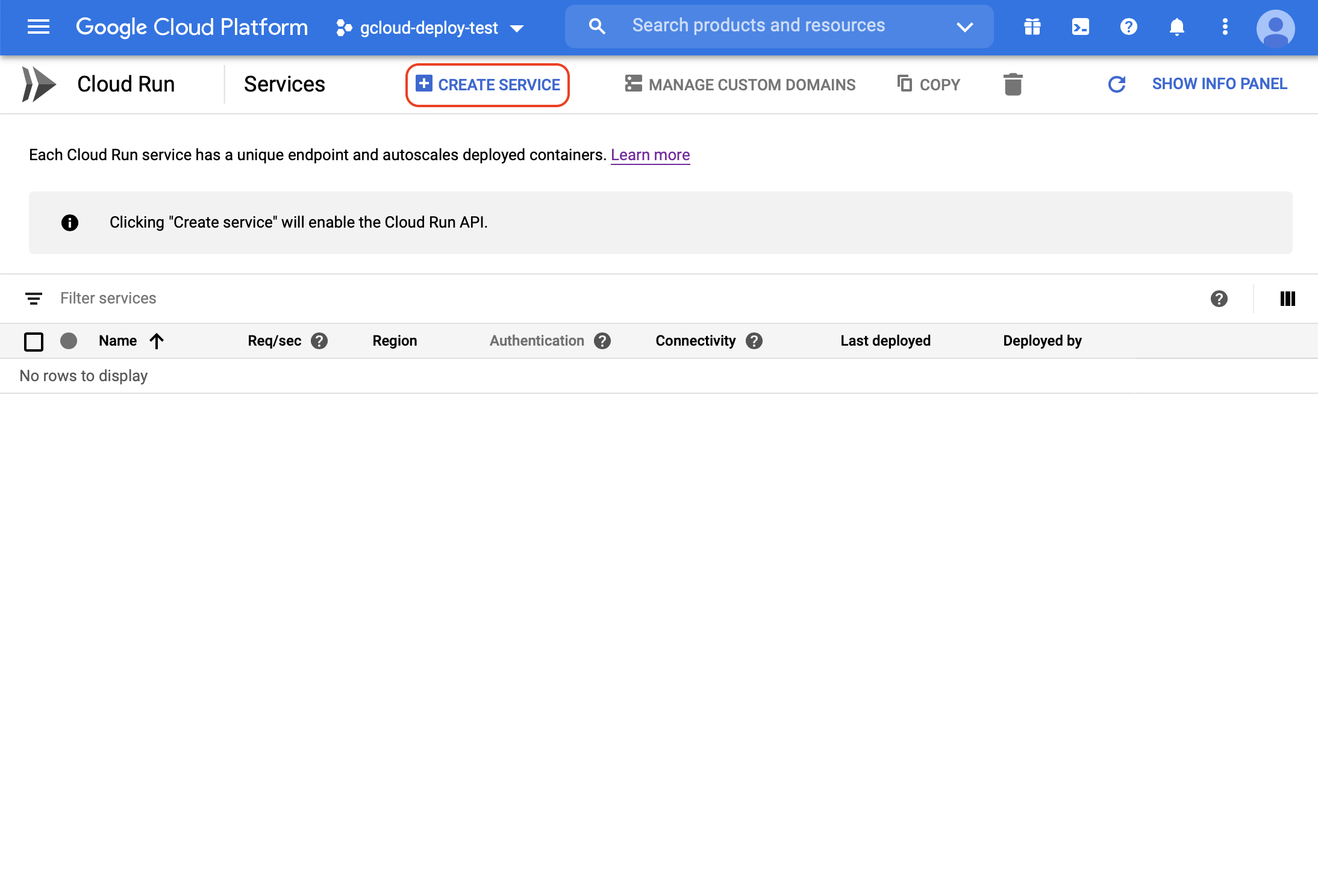Open the column display options icon
The height and width of the screenshot is (896, 1318).
tap(1288, 299)
